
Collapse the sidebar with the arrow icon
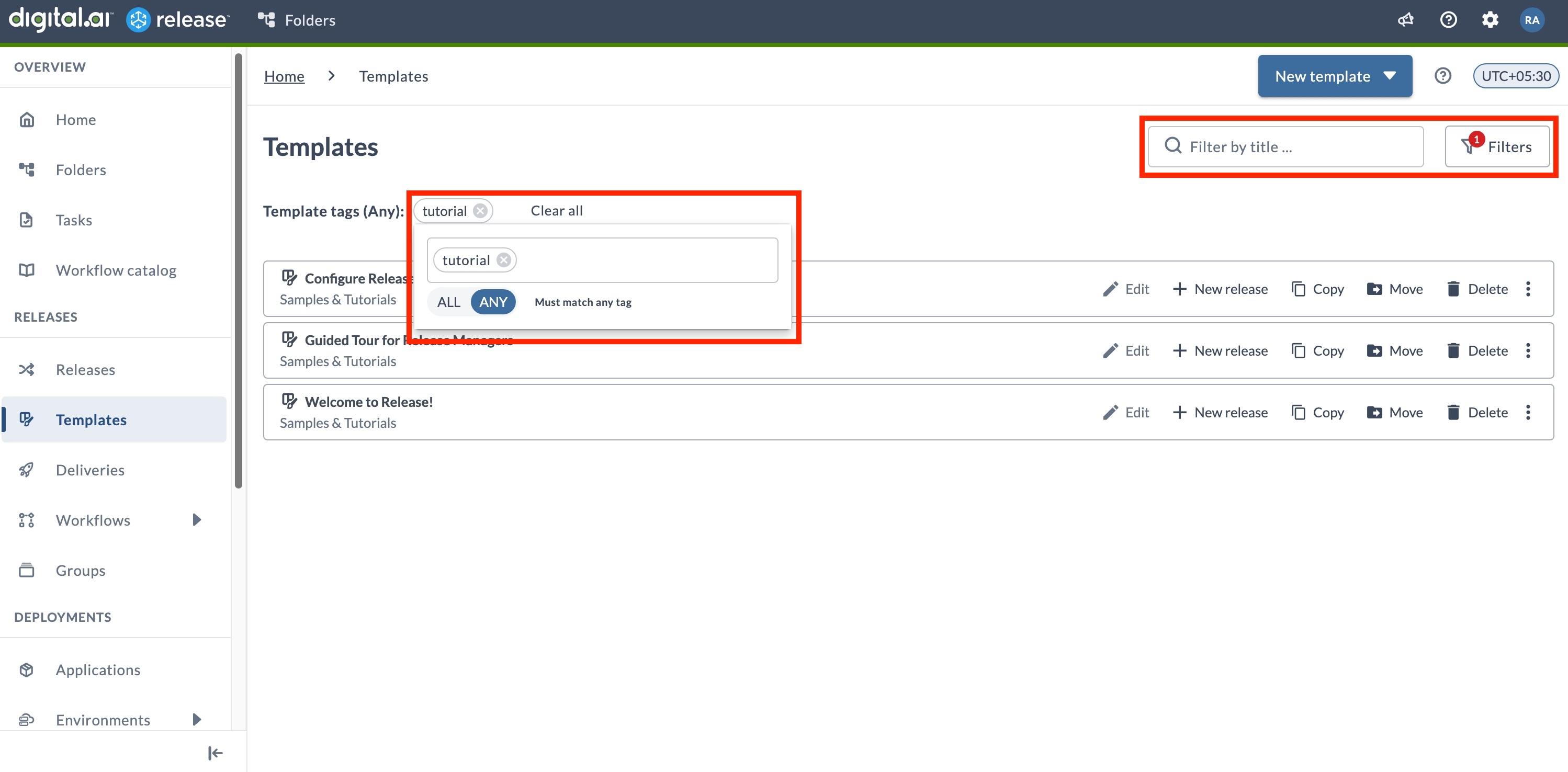pos(215,753)
